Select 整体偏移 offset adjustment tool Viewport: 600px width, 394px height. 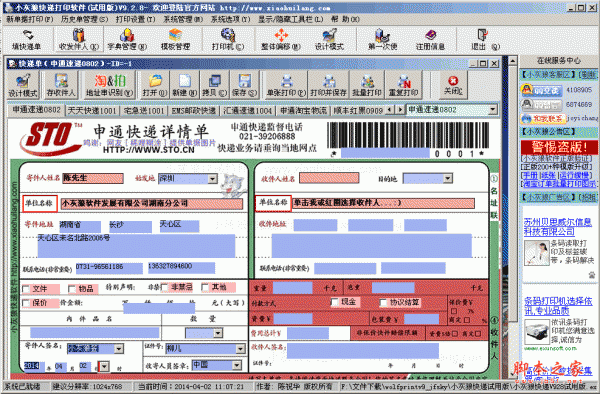281,40
